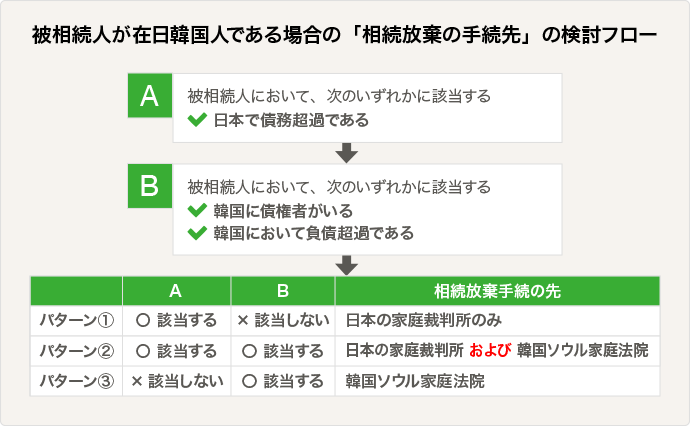Click the 相続放棄手続の先 column header

497,291
